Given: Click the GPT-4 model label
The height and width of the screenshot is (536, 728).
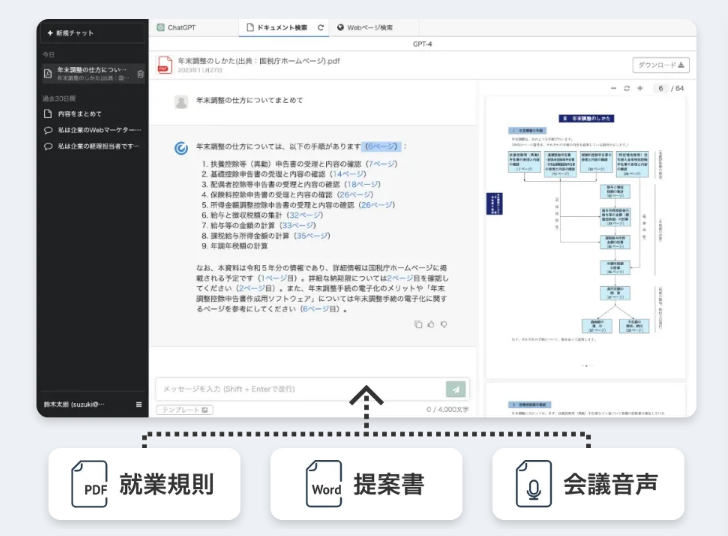Looking at the screenshot, I should (422, 44).
